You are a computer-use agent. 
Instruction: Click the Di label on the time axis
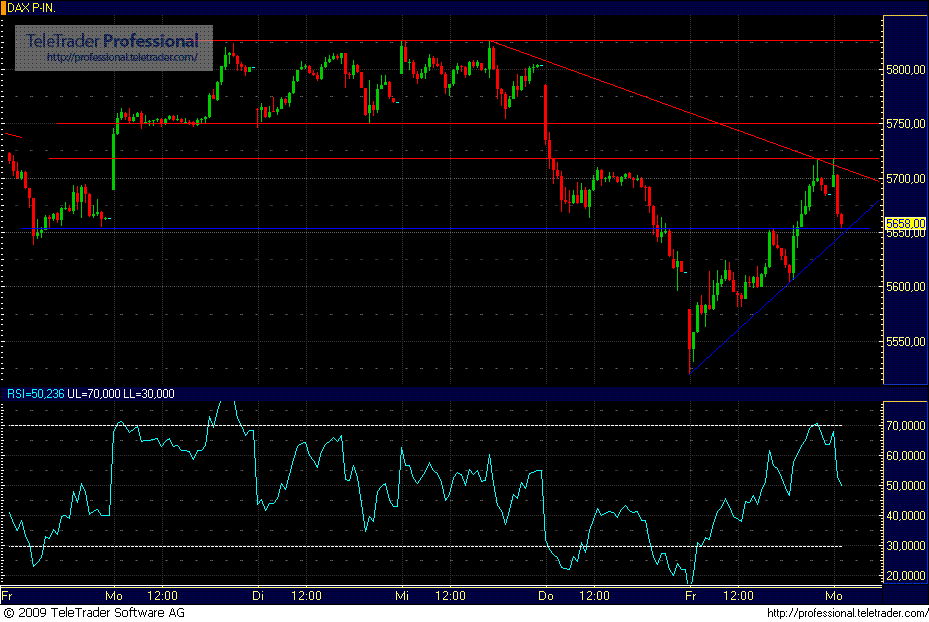coord(258,595)
